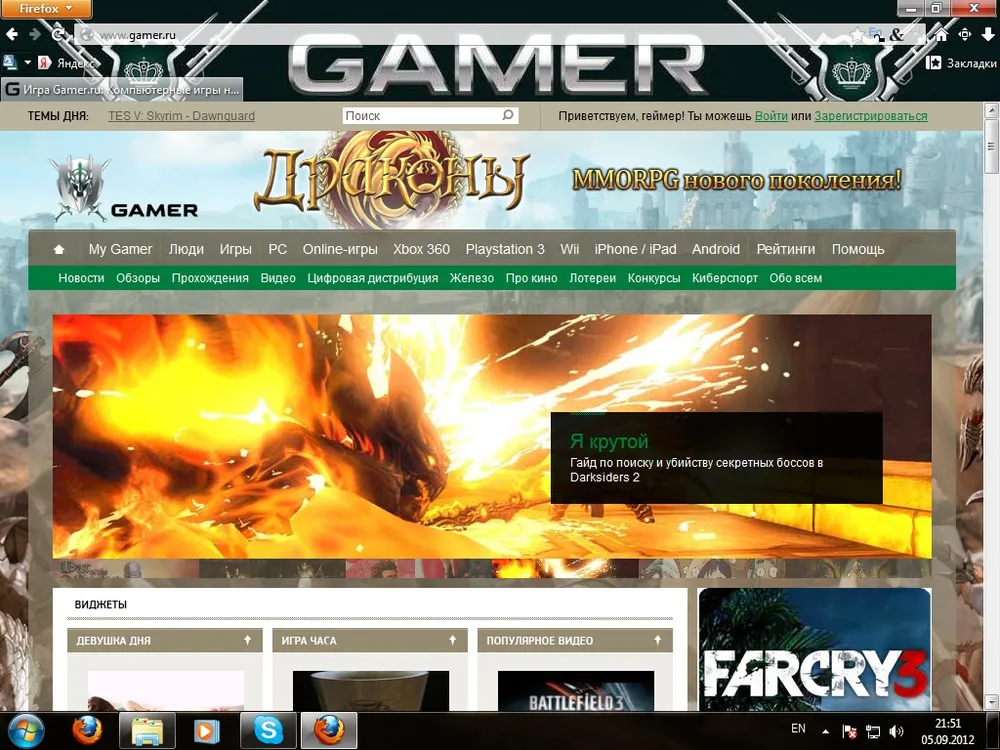Open Лотереи section

click(592, 278)
